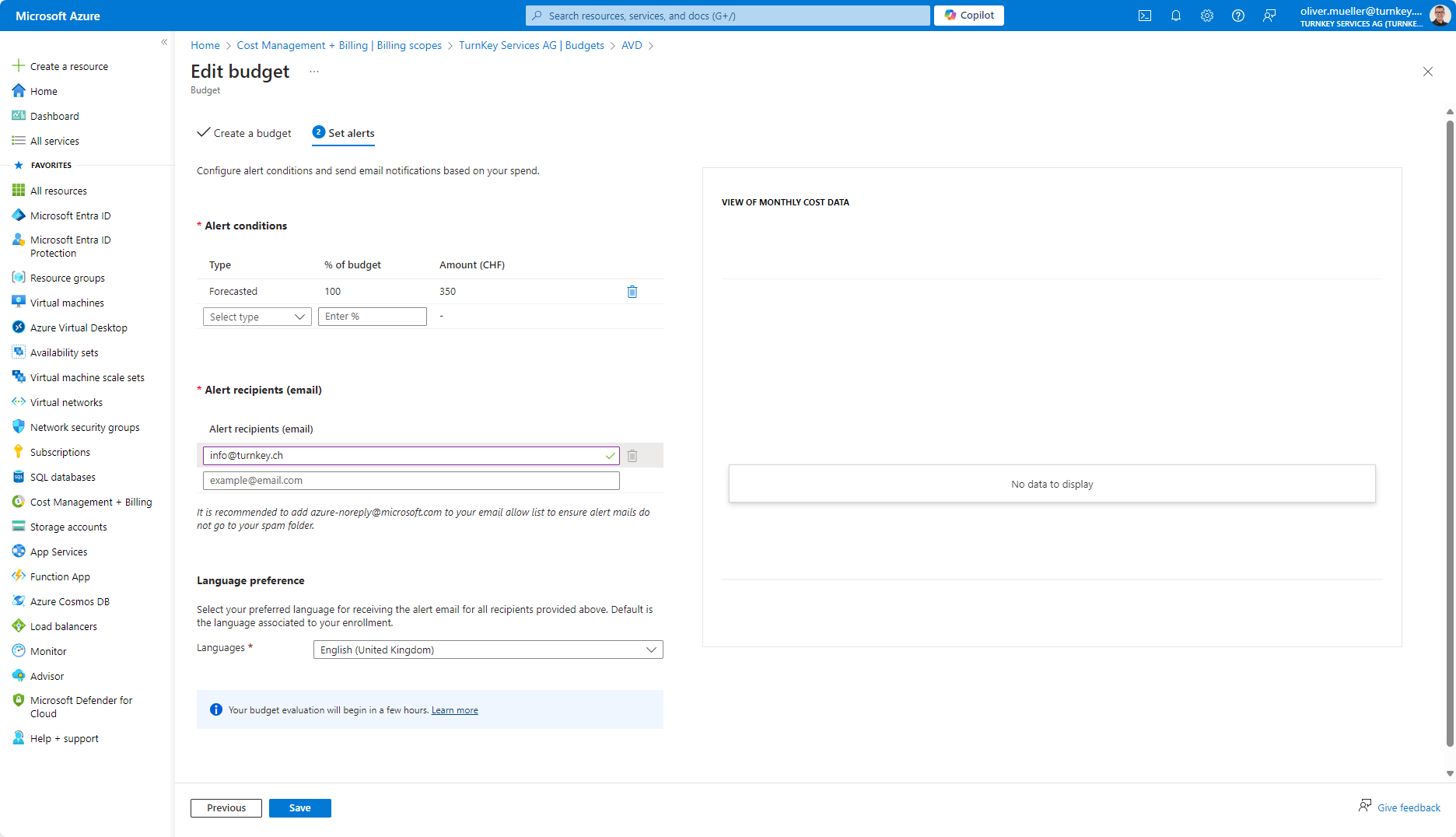The image size is (1456, 837).
Task: Click the Monitor icon in sidebar
Action: (x=19, y=651)
